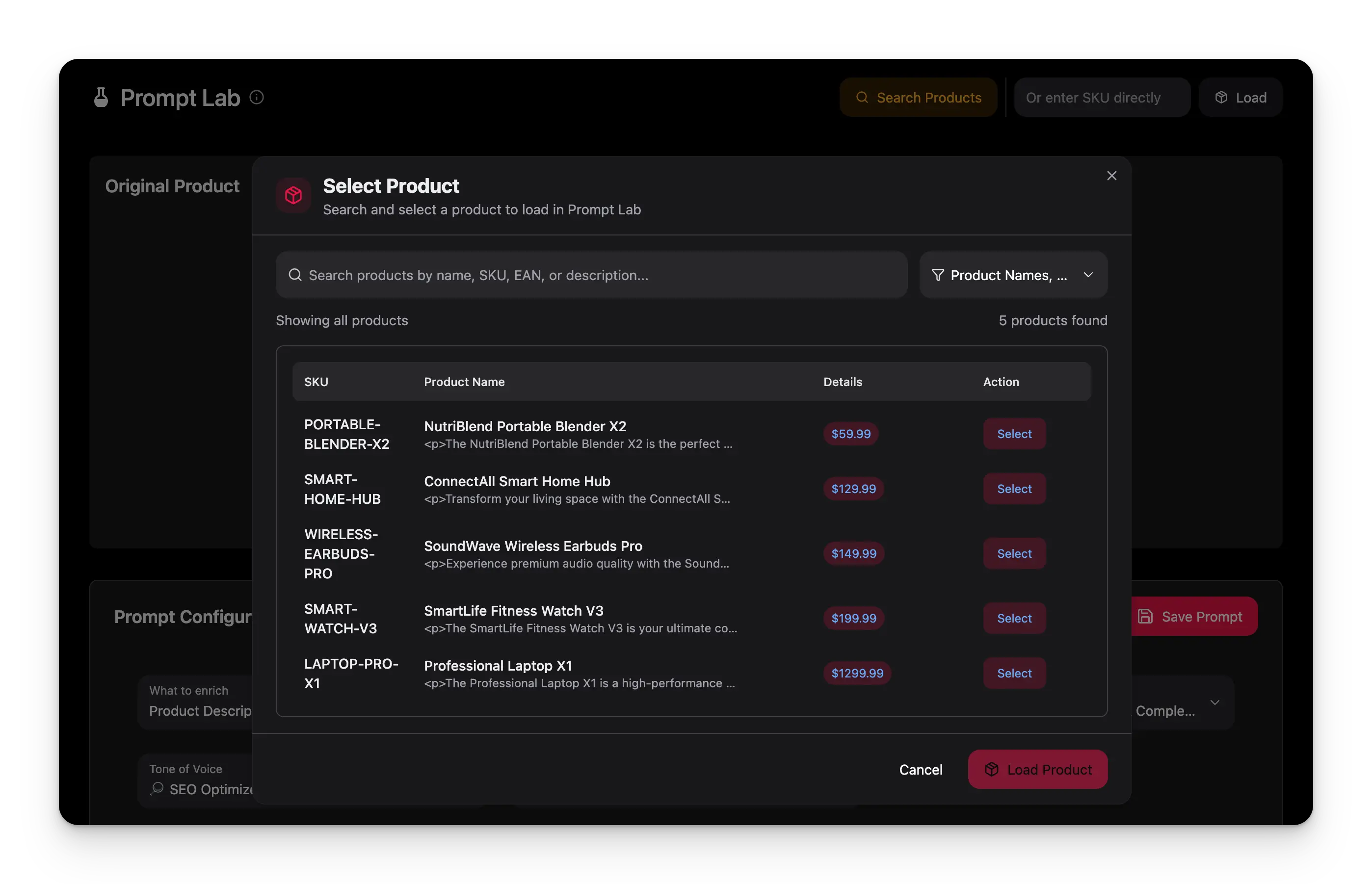Click Load Product to confirm selection
This screenshot has width=1372, height=884.
click(1037, 769)
